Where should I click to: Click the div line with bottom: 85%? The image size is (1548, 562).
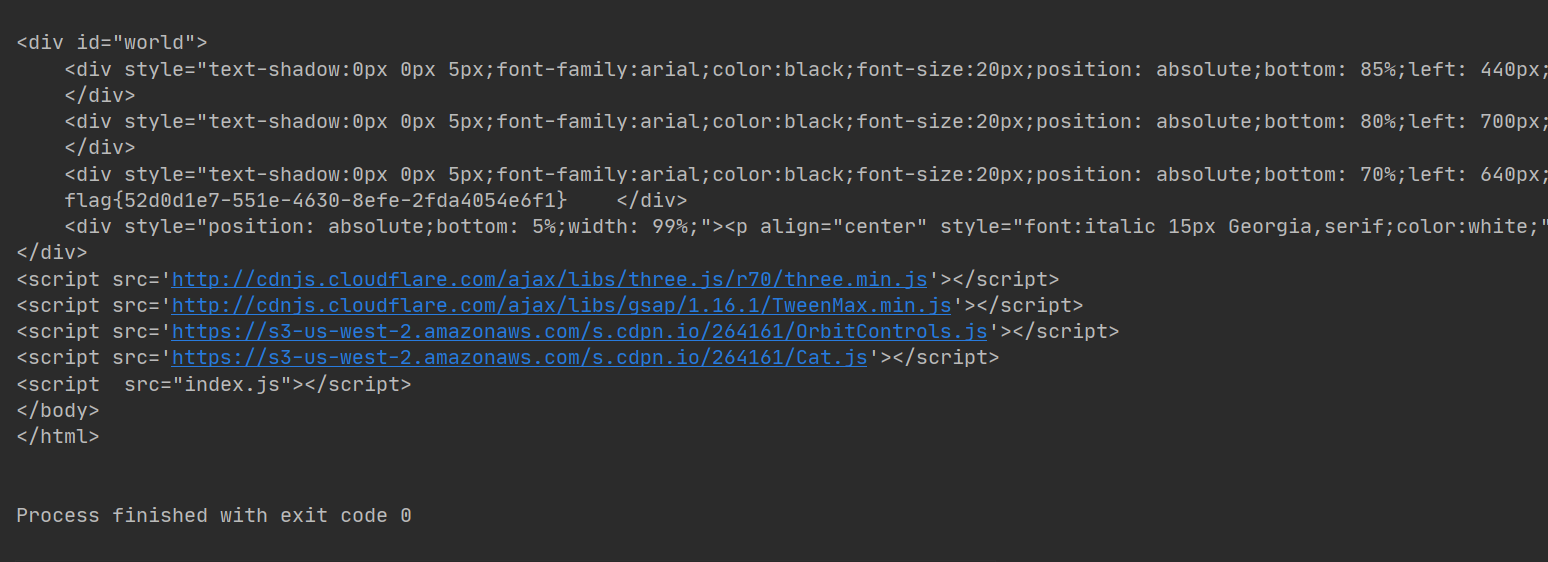[x=800, y=69]
